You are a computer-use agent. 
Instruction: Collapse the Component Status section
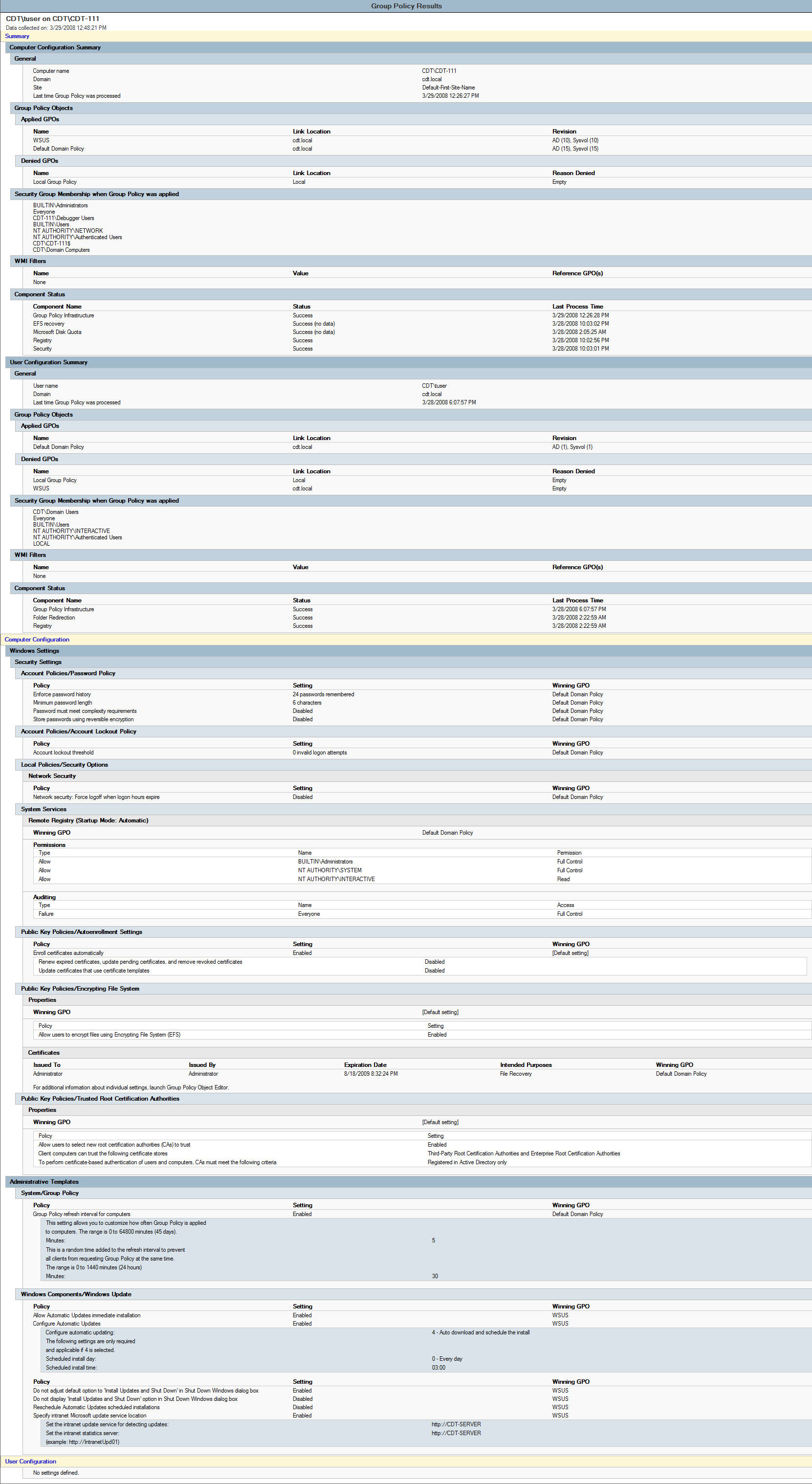click(x=38, y=294)
